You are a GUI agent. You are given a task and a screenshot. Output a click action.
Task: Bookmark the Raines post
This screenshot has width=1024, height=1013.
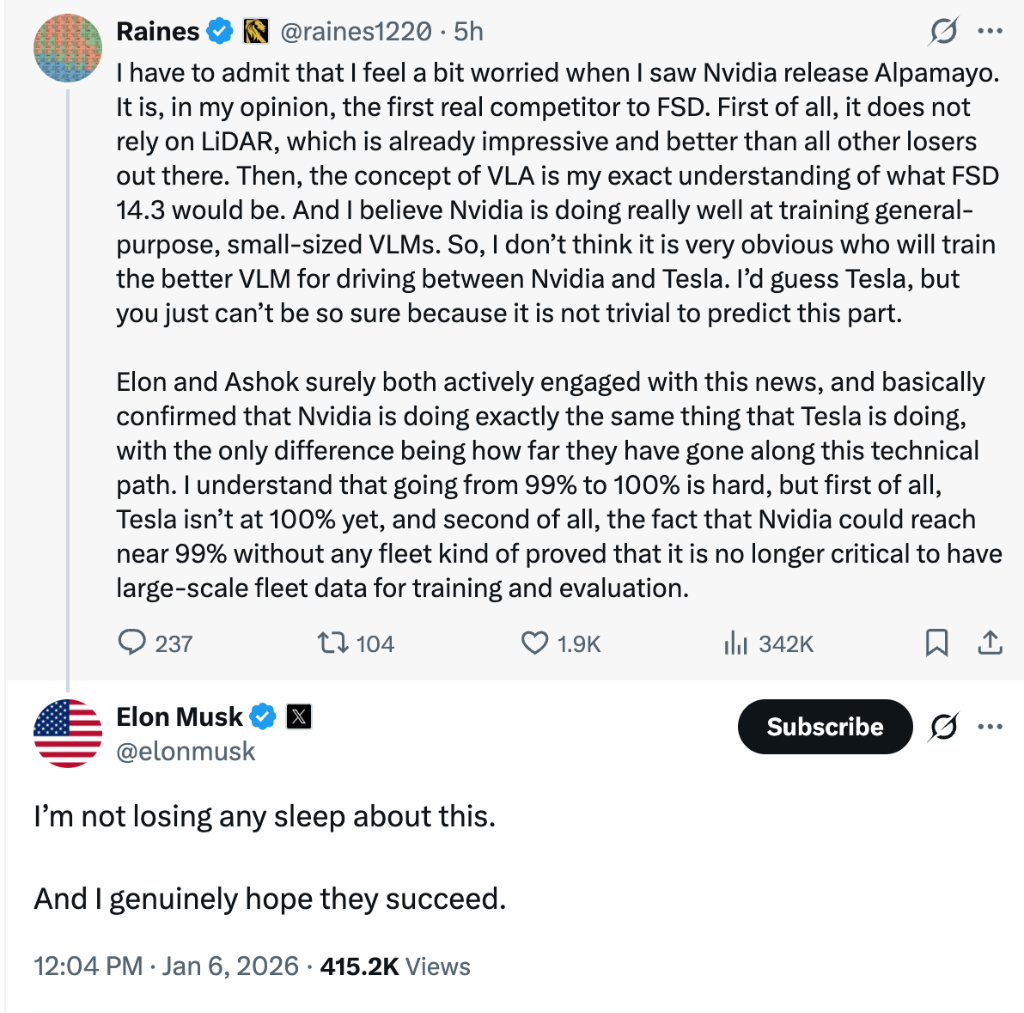click(937, 643)
